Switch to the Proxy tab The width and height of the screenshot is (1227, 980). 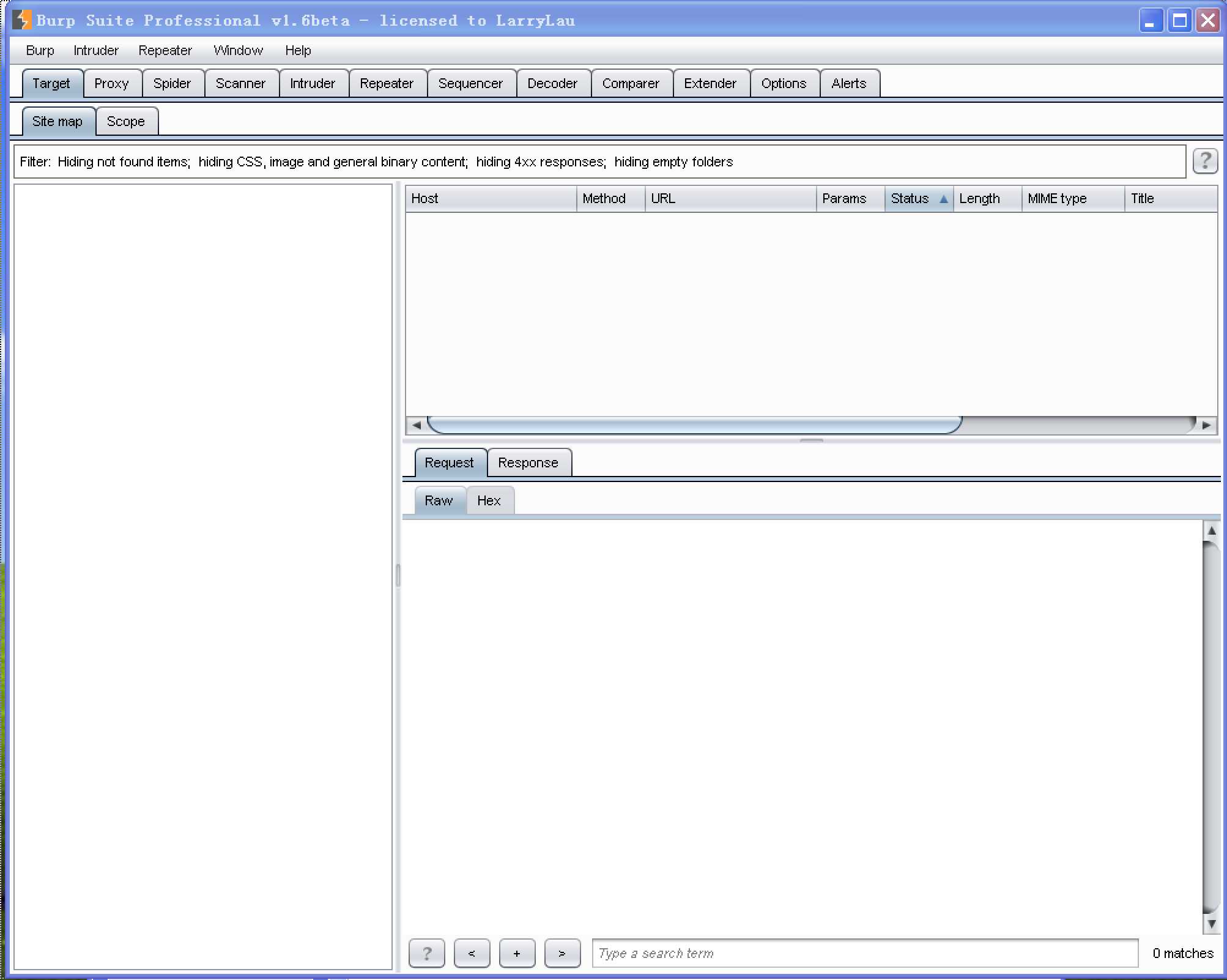[112, 83]
